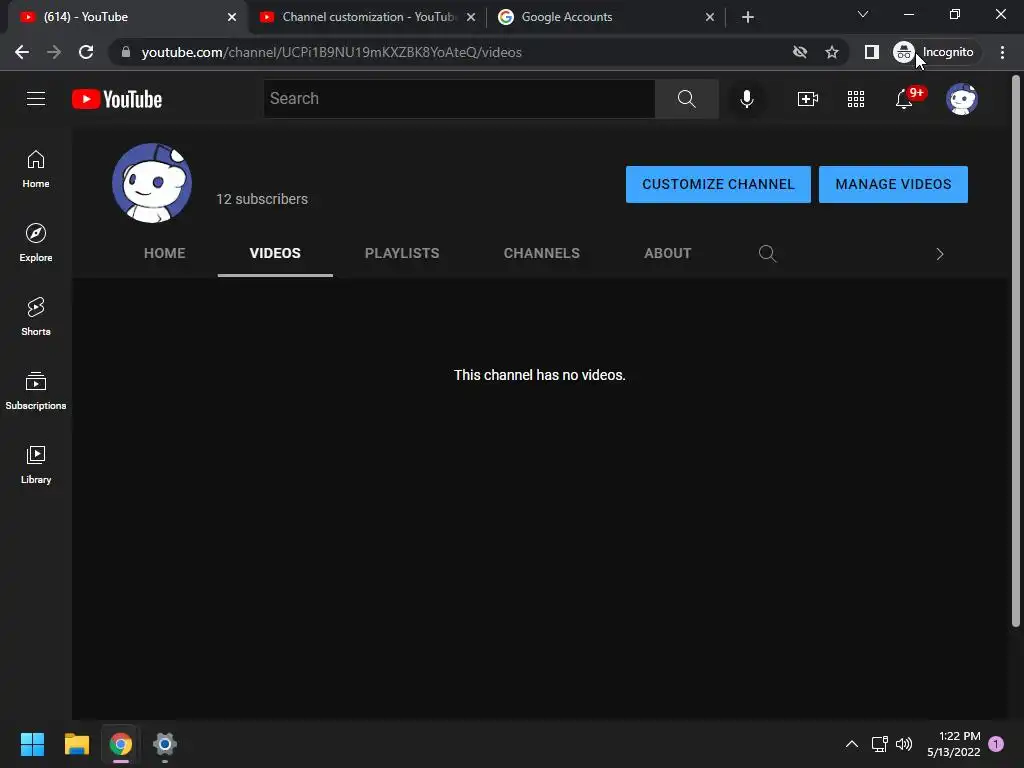
Task: Click the volume speaker tray icon
Action: (x=904, y=744)
